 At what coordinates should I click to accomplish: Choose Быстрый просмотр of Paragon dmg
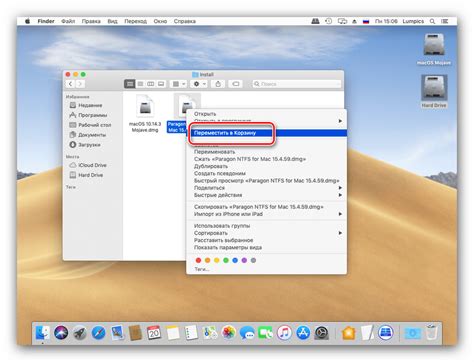[x=266, y=181]
